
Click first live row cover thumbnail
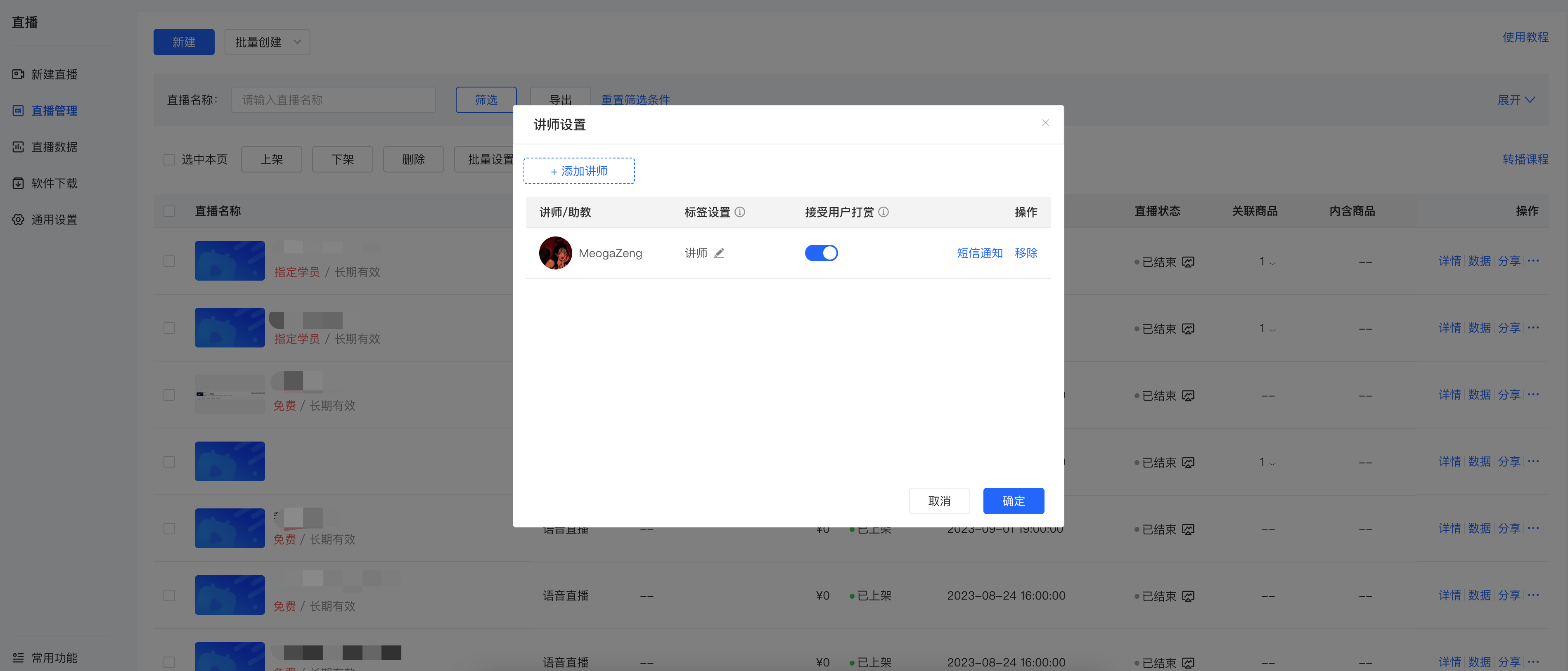[230, 261]
